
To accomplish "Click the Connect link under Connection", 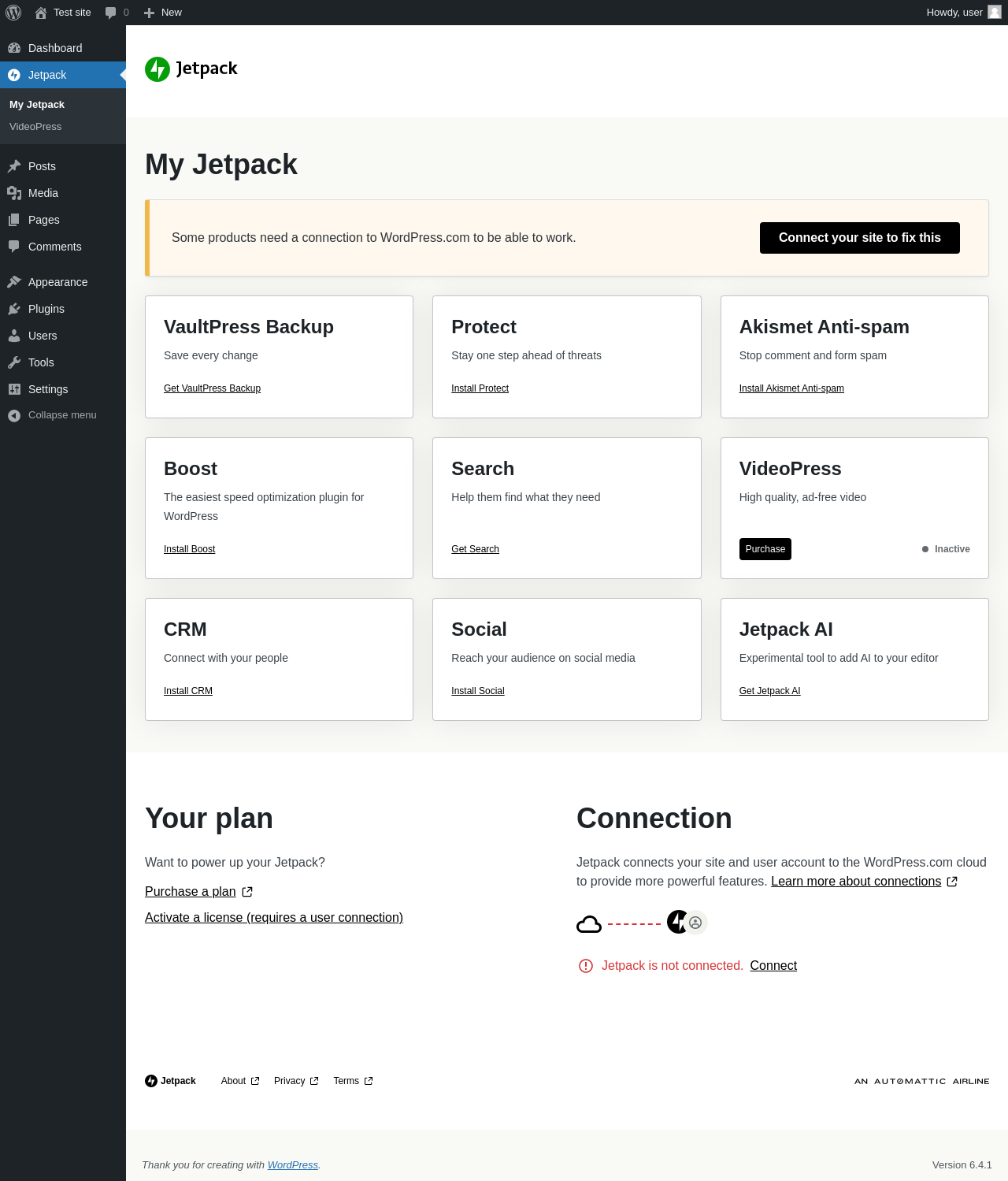I will coord(773,966).
